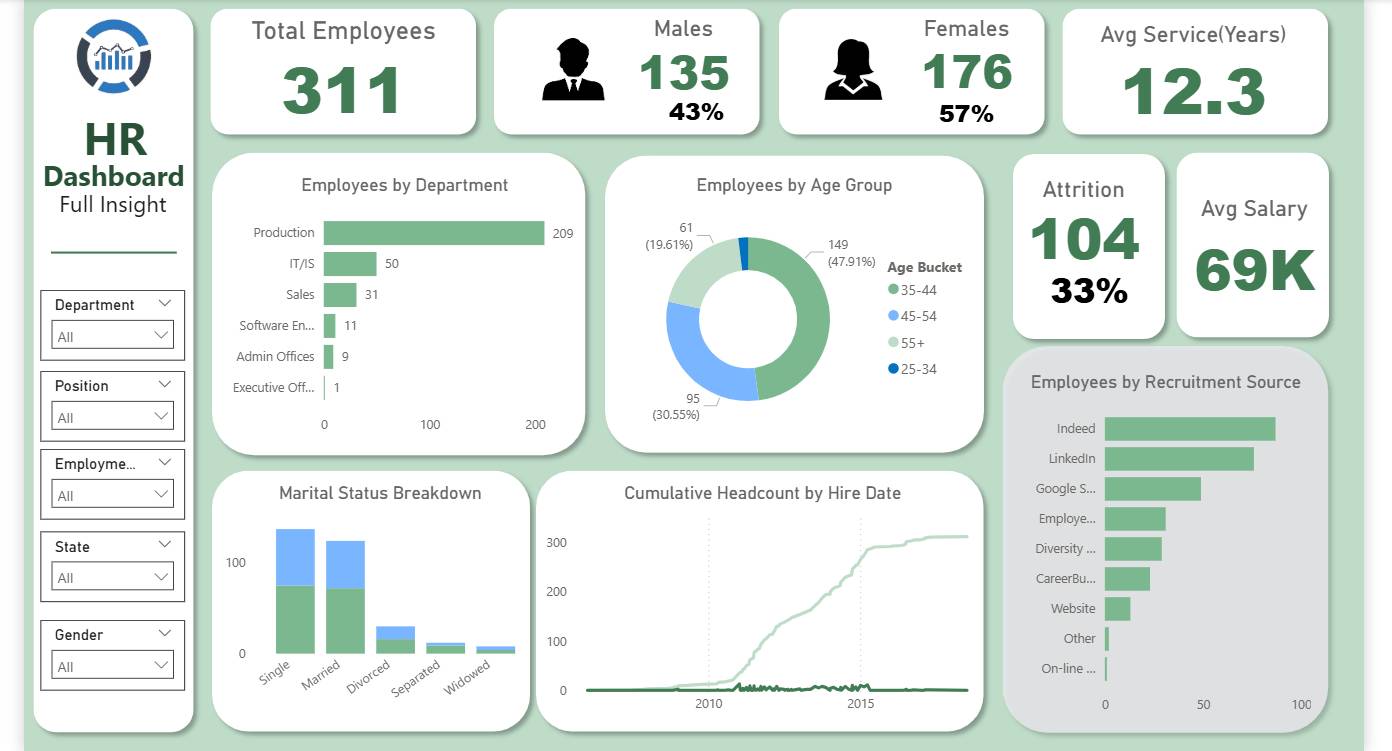Click the 43% males percentage
The image size is (1392, 751).
coord(696,112)
